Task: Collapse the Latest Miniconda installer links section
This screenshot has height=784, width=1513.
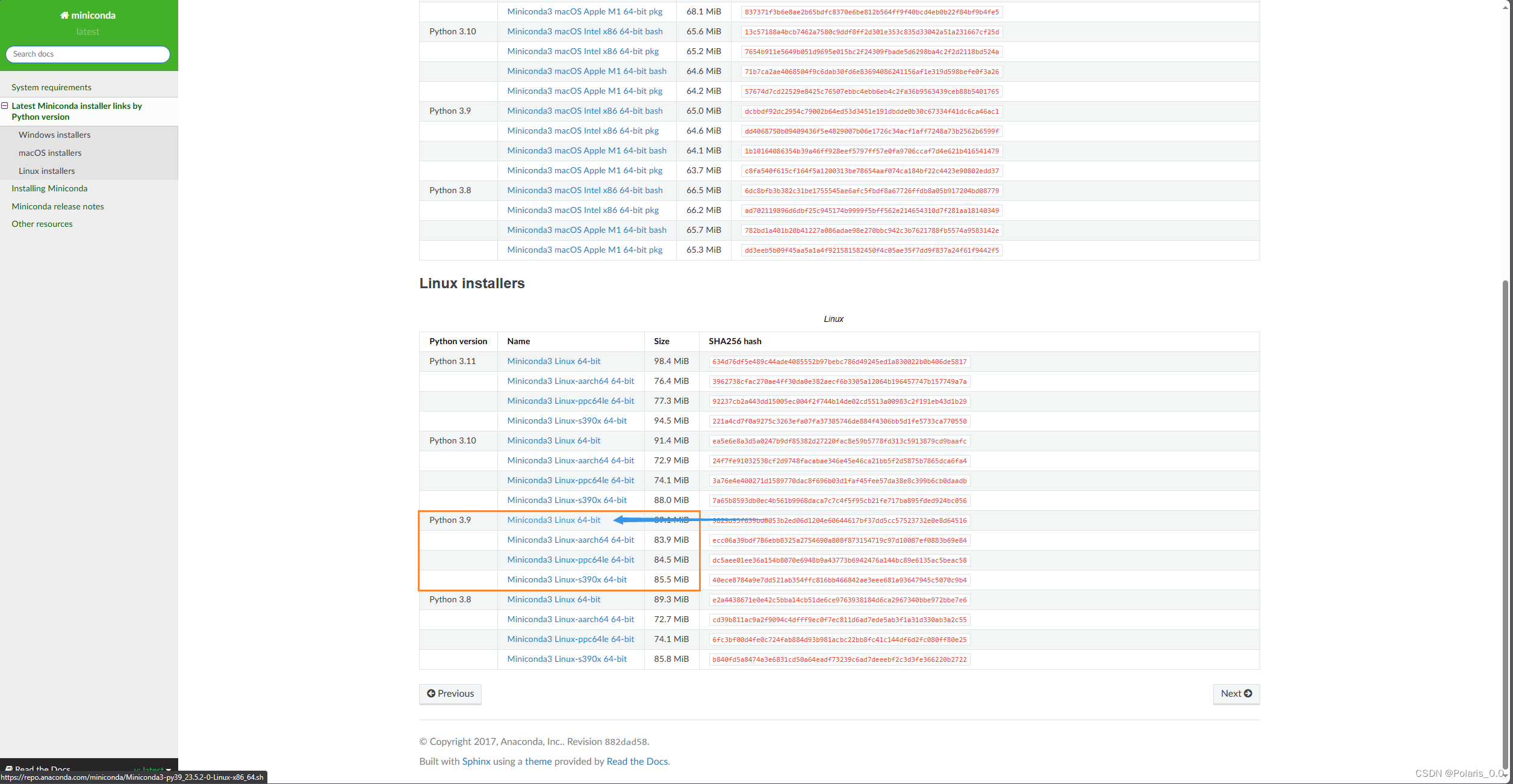Action: point(4,106)
